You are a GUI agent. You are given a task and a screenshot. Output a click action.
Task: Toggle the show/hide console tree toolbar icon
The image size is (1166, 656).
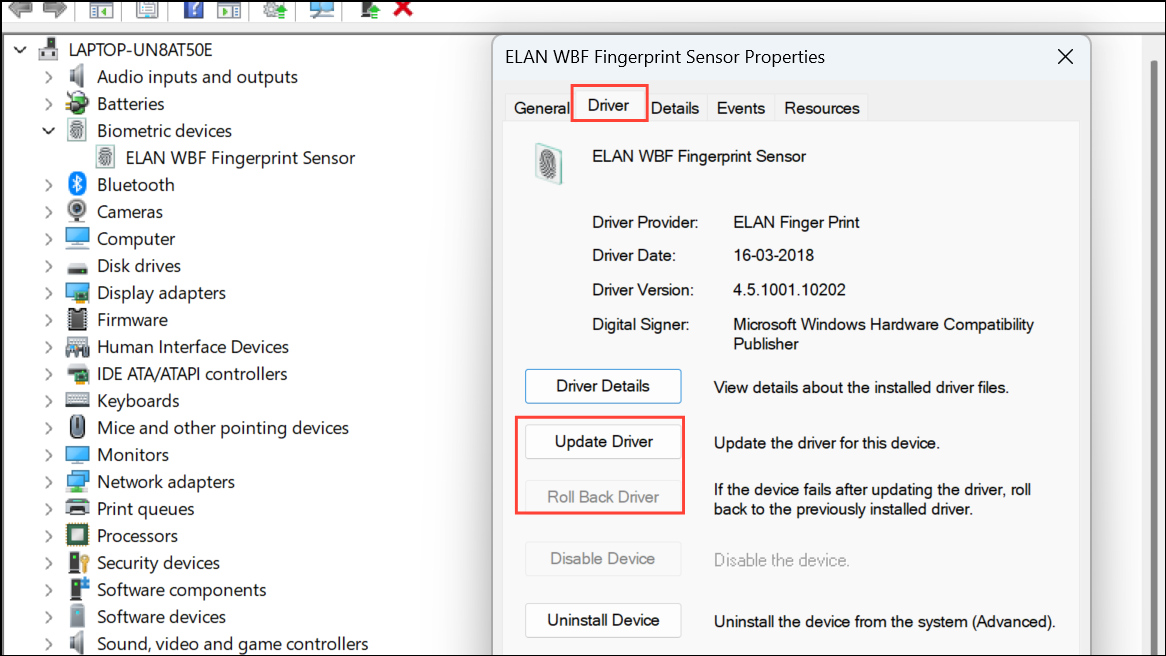(x=100, y=10)
